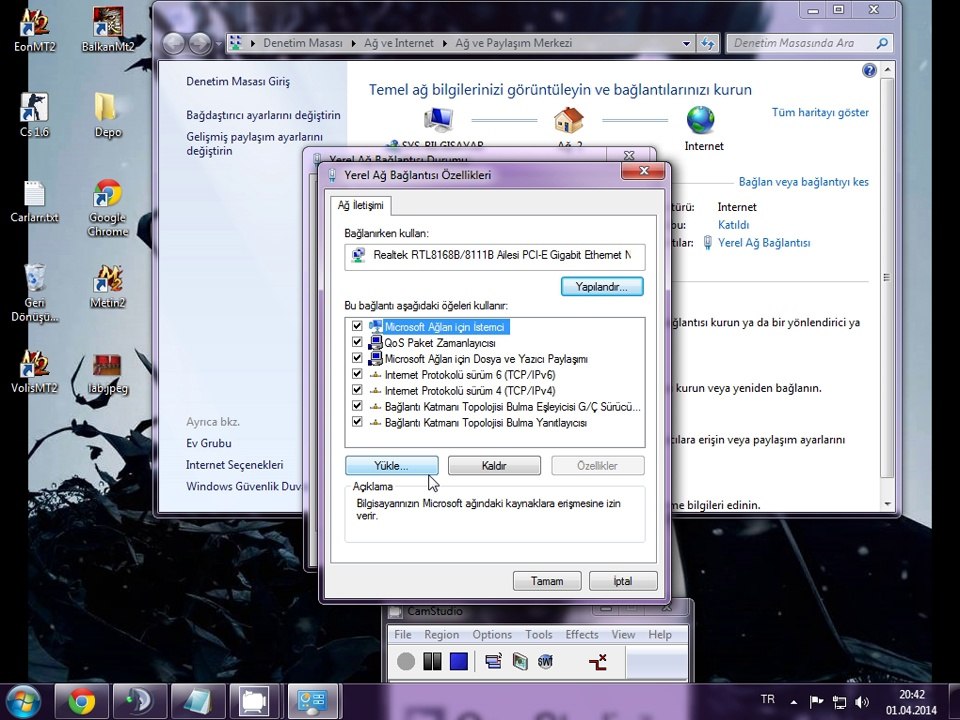
Task: Open the recent pages dropdown arrow
Action: 218,44
